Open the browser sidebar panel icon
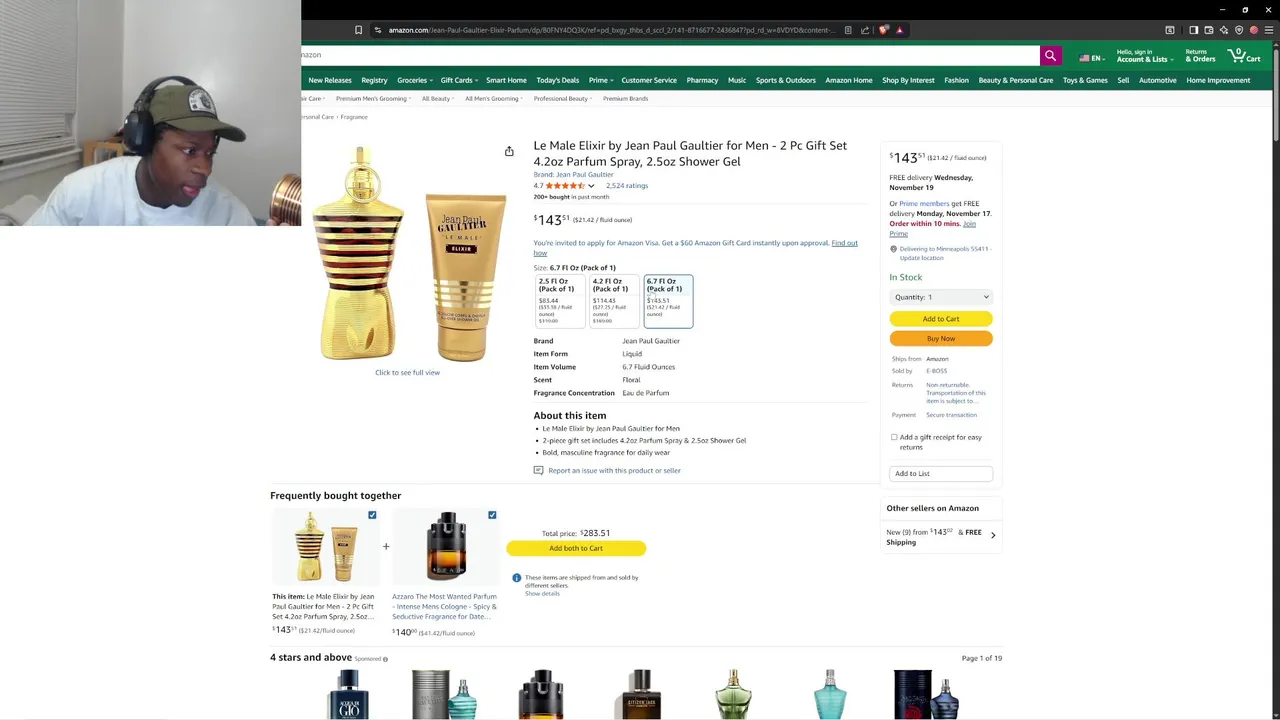This screenshot has width=1280, height=720. [1193, 30]
